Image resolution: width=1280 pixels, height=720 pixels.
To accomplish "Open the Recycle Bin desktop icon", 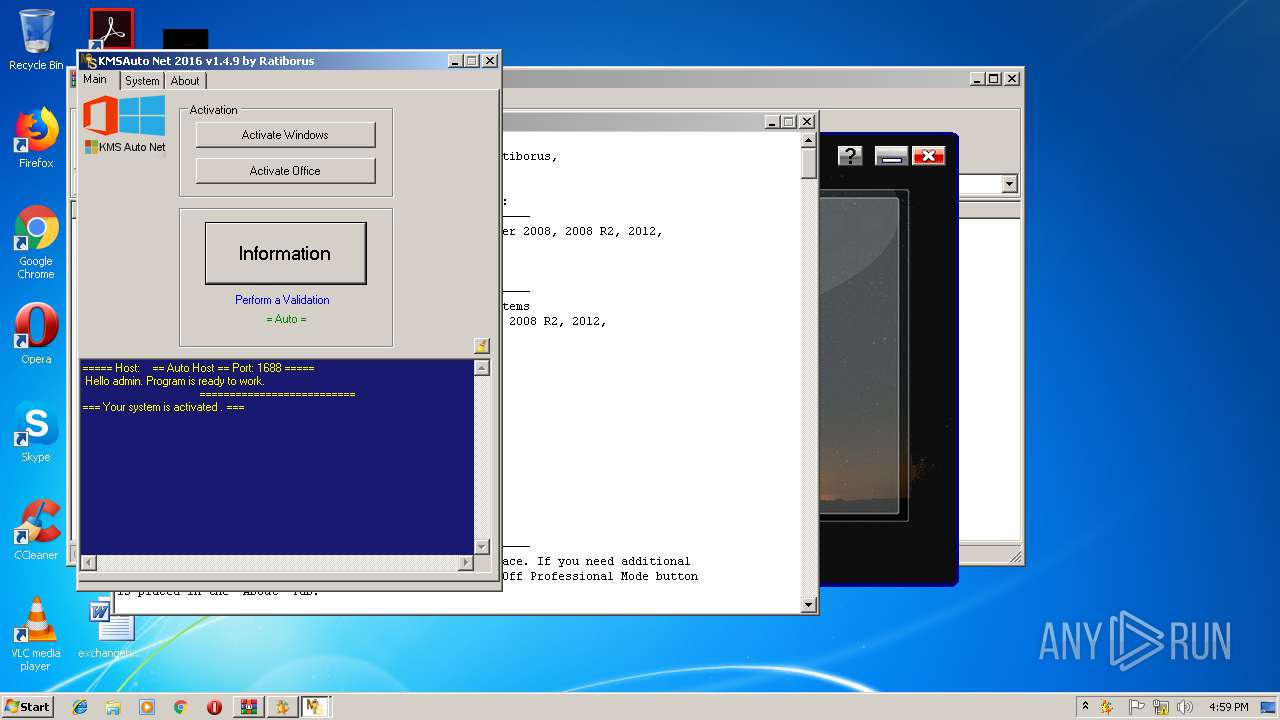I will pyautogui.click(x=36, y=40).
